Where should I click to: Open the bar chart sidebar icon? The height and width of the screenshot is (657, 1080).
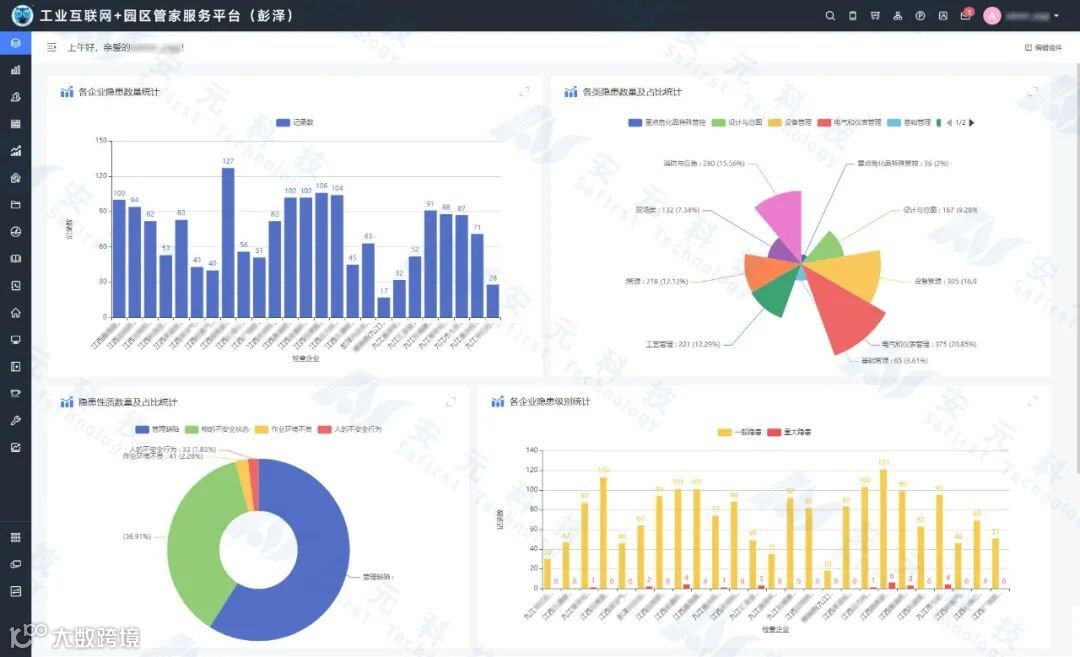click(15, 70)
